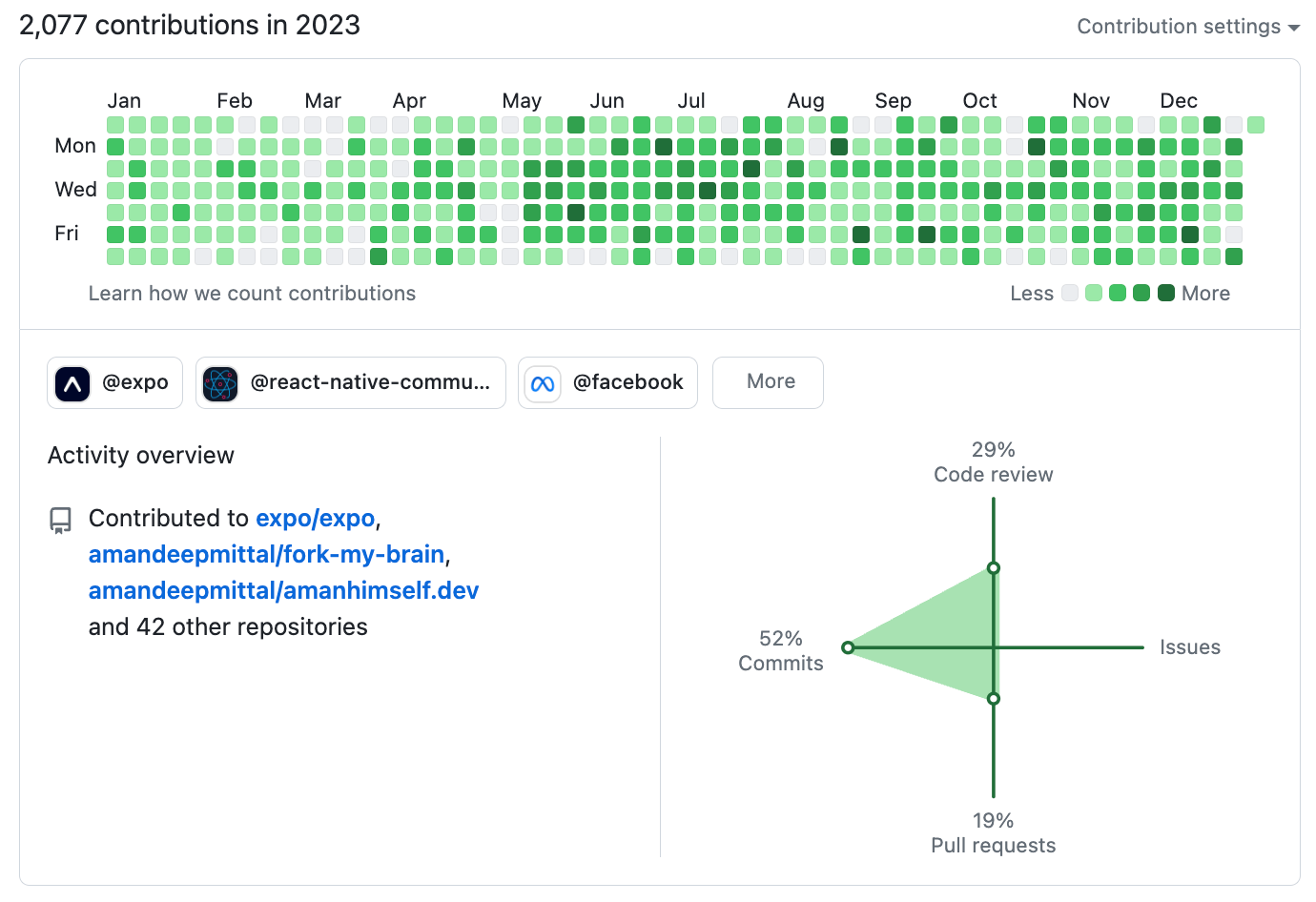Click the Pull requests node on the chart
The width and height of the screenshot is (1316, 902).
(x=994, y=698)
